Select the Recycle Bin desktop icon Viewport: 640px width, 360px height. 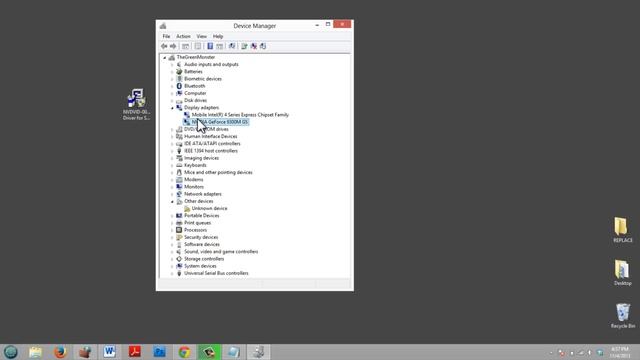(622, 316)
